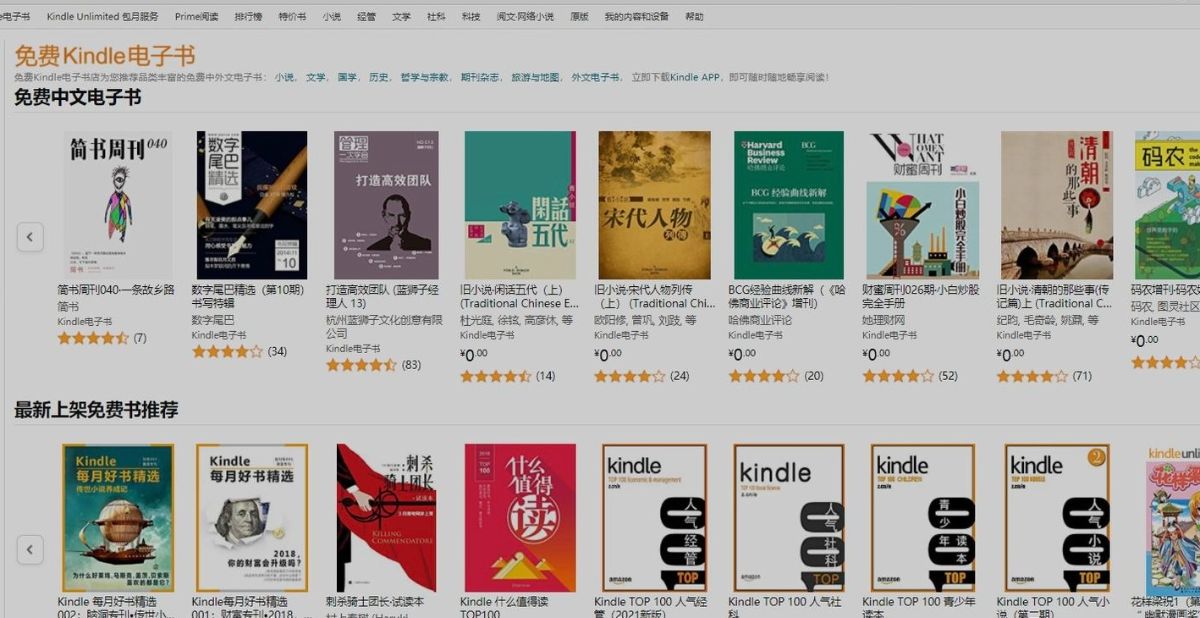Open the Kindle TOP 100 青少年读本 cover

pos(922,517)
